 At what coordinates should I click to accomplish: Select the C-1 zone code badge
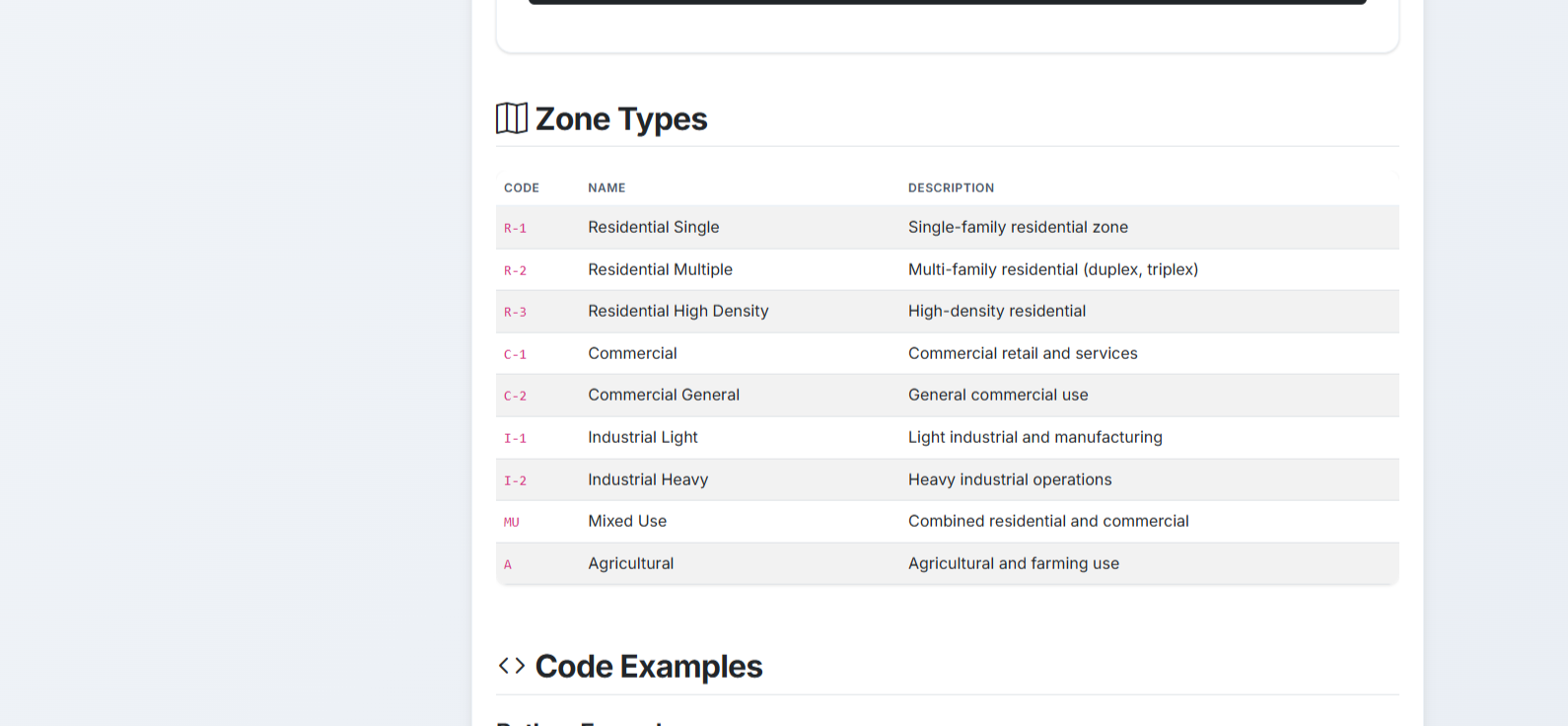tap(515, 354)
